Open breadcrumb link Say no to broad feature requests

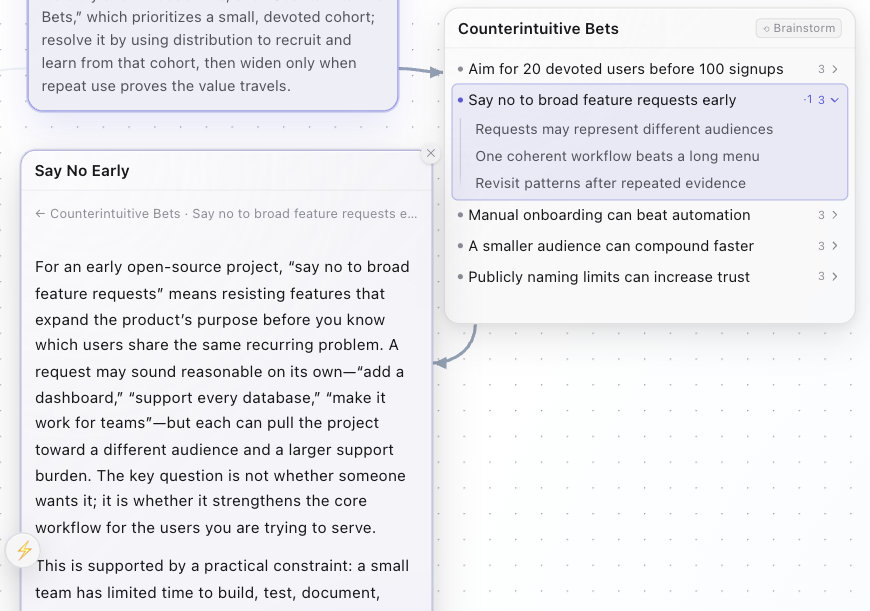point(305,214)
